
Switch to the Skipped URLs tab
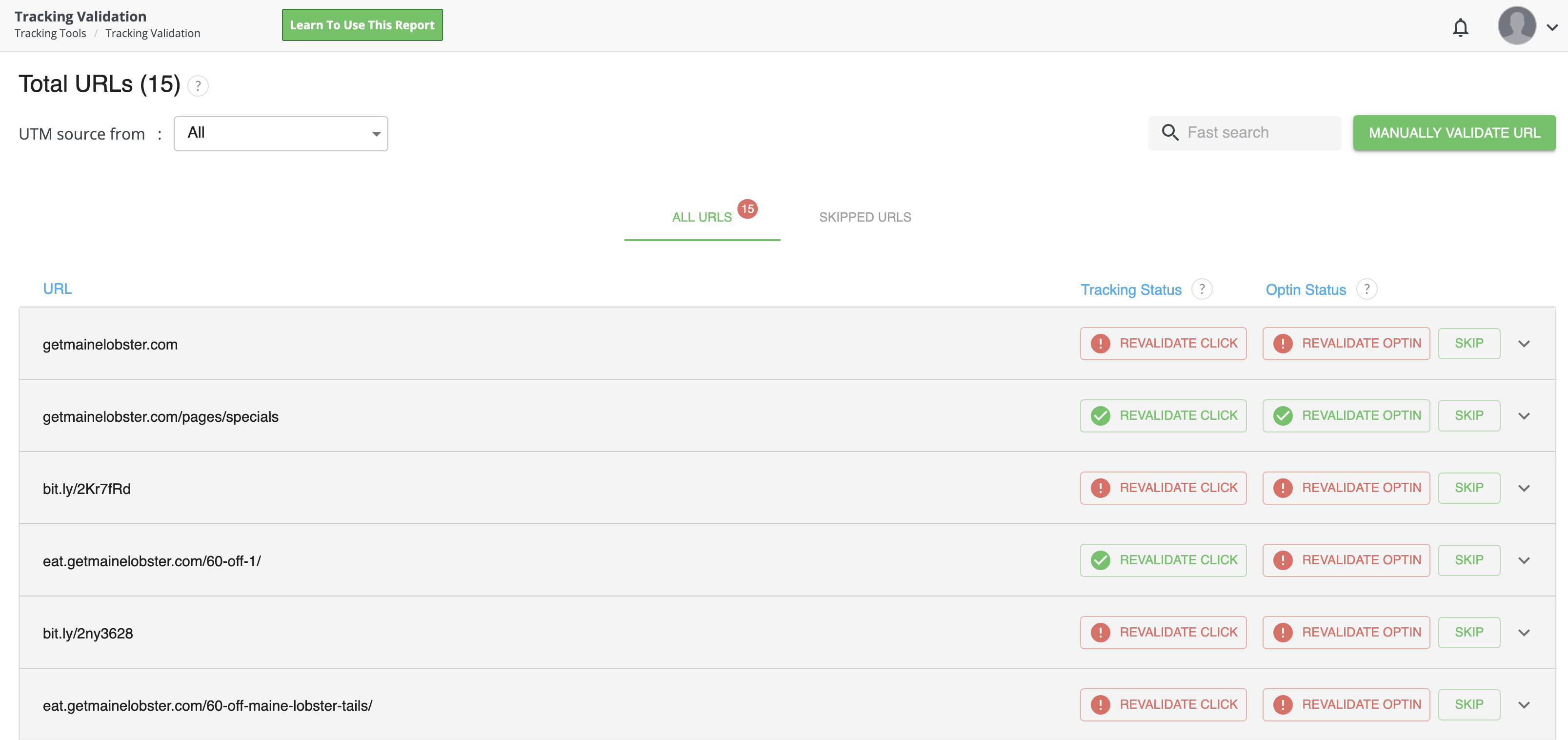[x=865, y=217]
